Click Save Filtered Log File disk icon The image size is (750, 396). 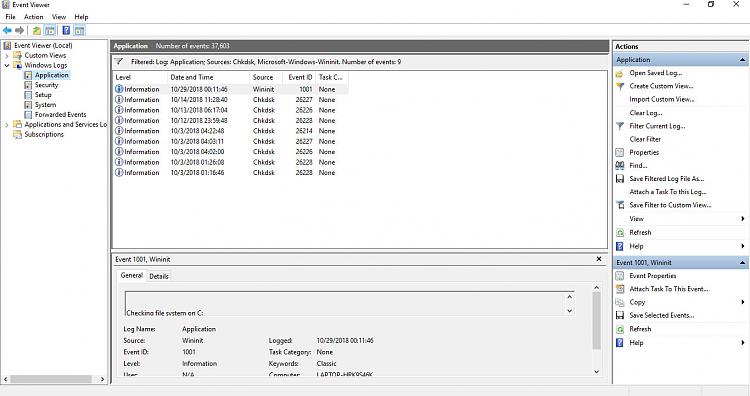click(x=620, y=179)
